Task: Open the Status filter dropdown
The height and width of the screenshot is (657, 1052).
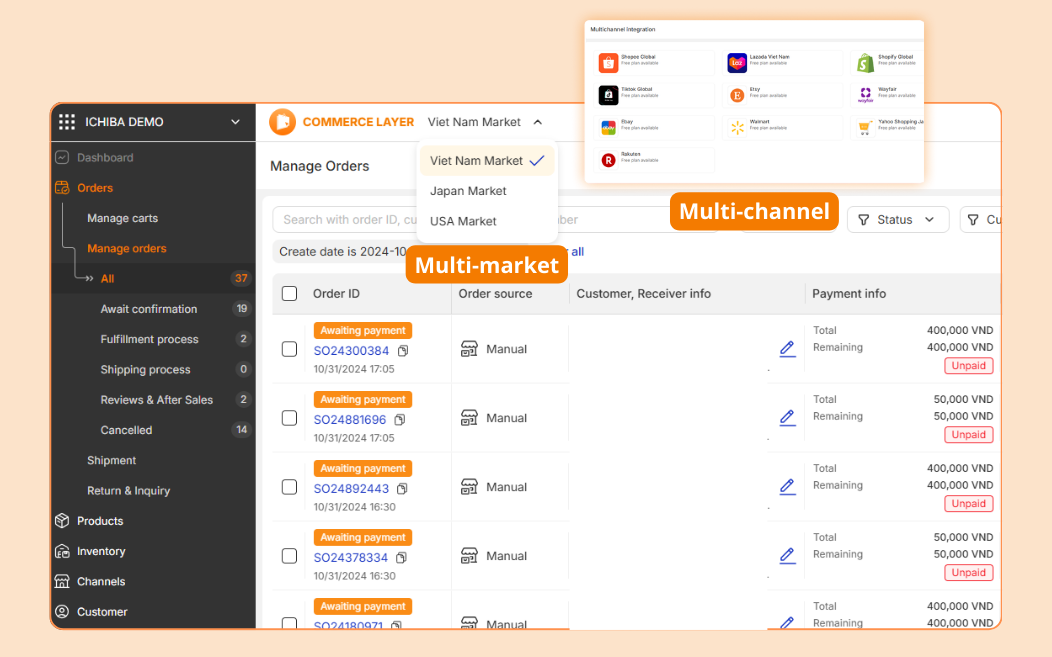Action: tap(898, 219)
